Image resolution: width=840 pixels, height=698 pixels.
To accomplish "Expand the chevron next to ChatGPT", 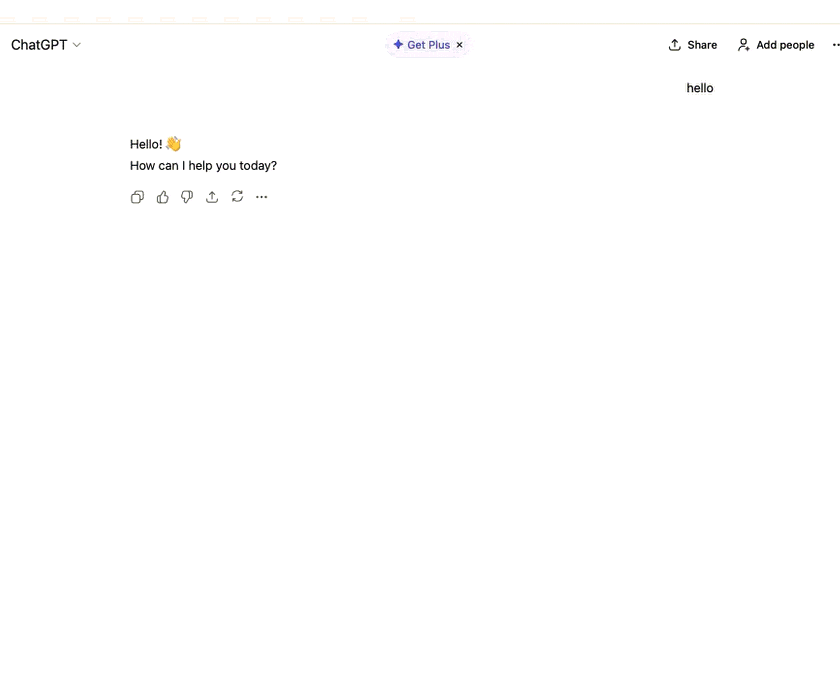I will [x=77, y=45].
